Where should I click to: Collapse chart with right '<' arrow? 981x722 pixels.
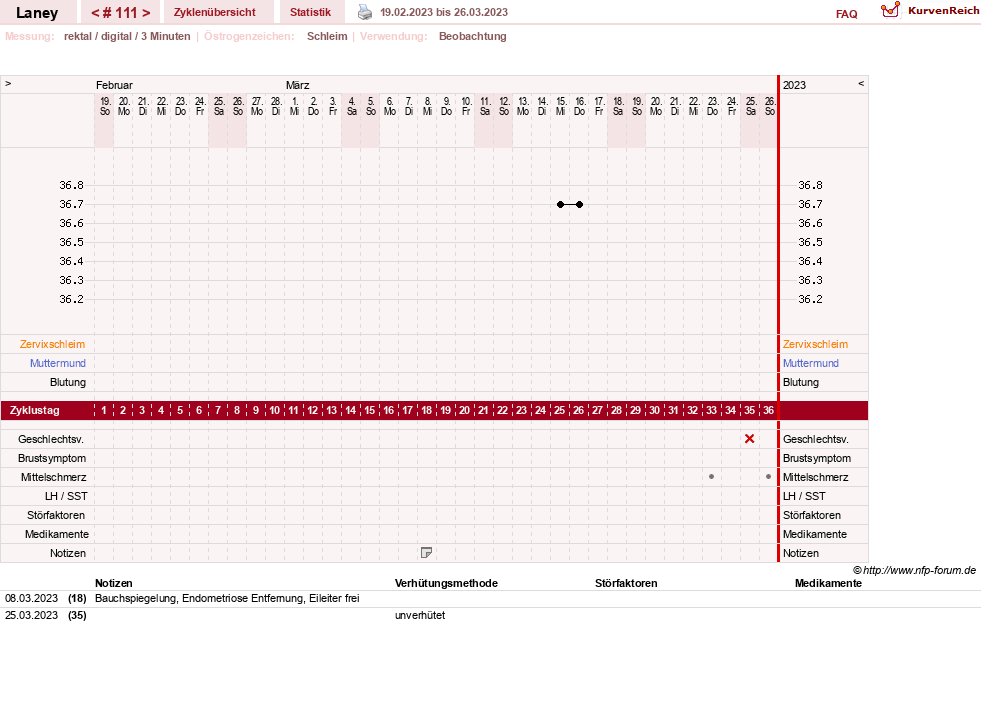(861, 83)
